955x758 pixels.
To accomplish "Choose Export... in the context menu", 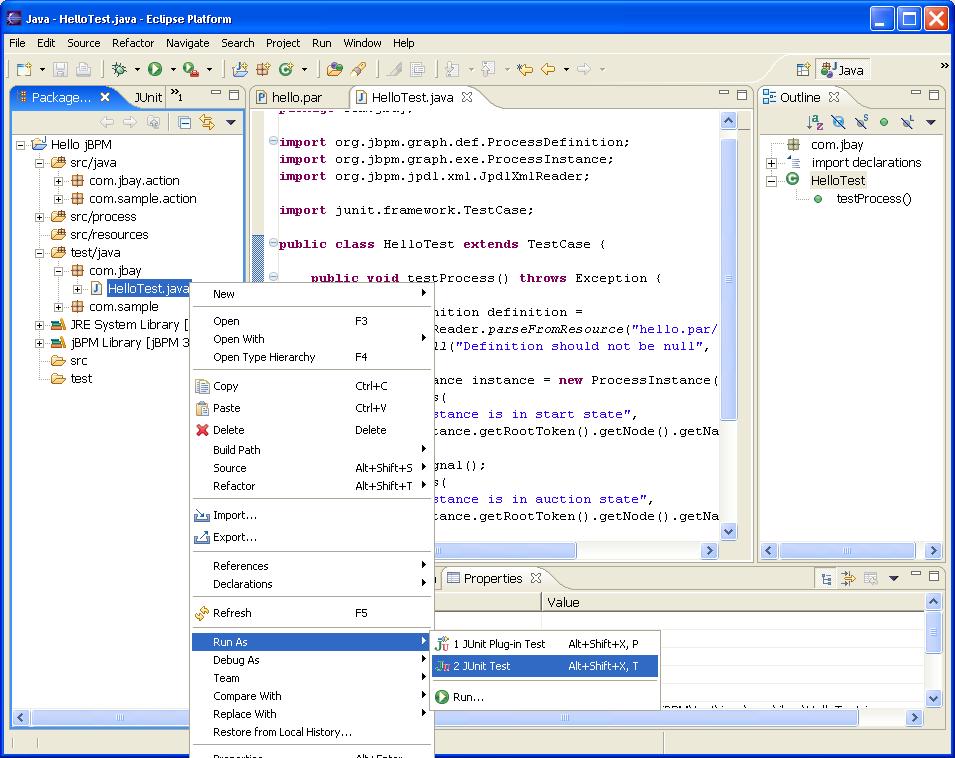I will point(311,537).
